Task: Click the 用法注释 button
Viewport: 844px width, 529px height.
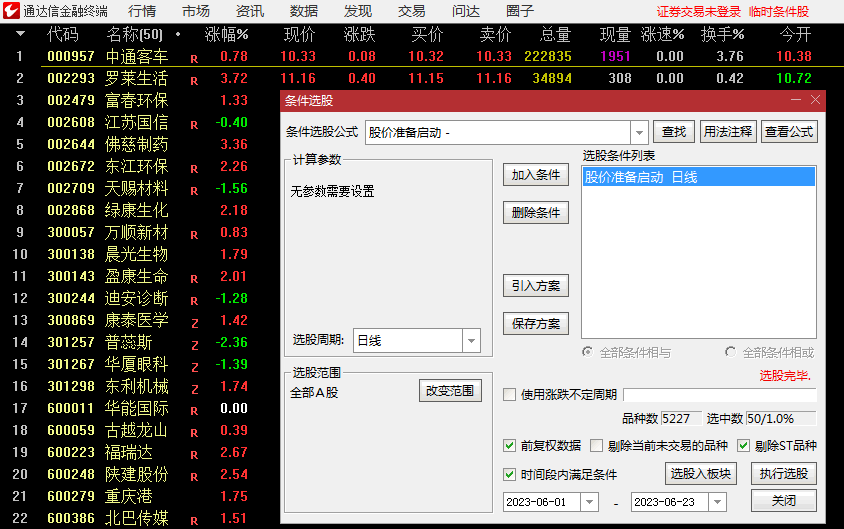Action: 728,132
